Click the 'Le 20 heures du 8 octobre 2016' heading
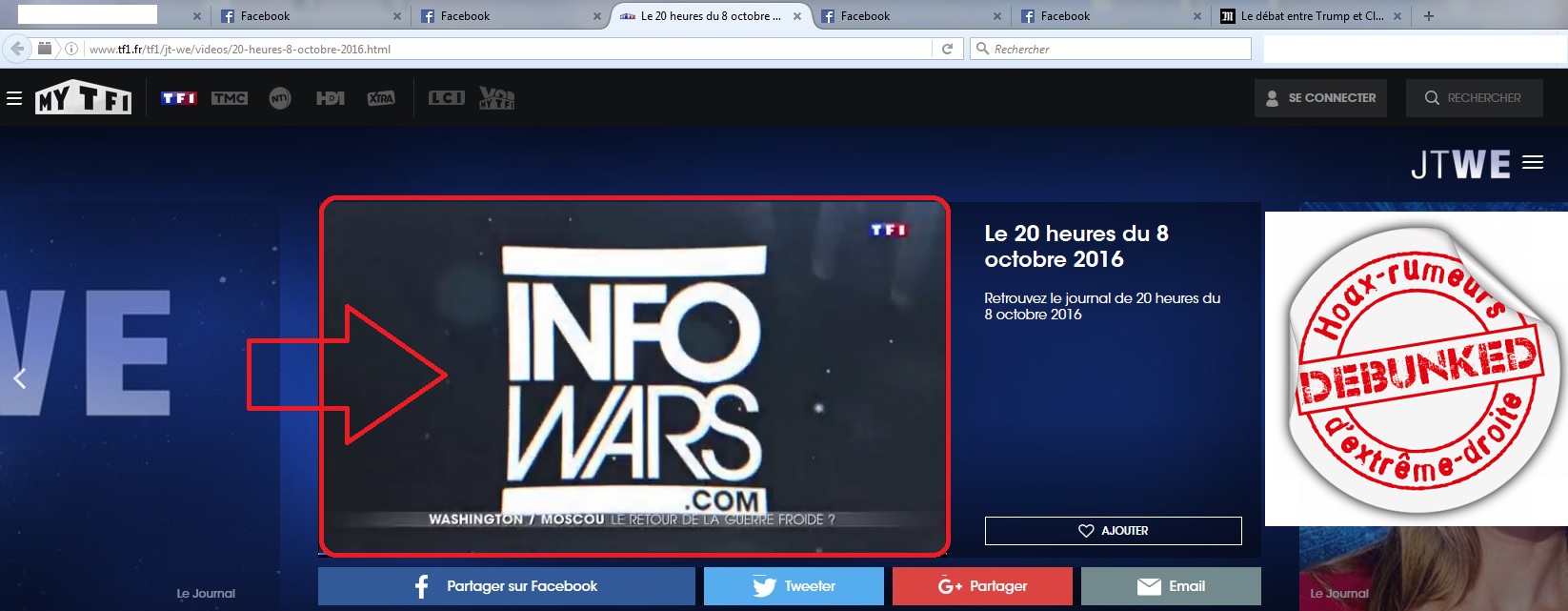This screenshot has height=611, width=1568. (1076, 246)
